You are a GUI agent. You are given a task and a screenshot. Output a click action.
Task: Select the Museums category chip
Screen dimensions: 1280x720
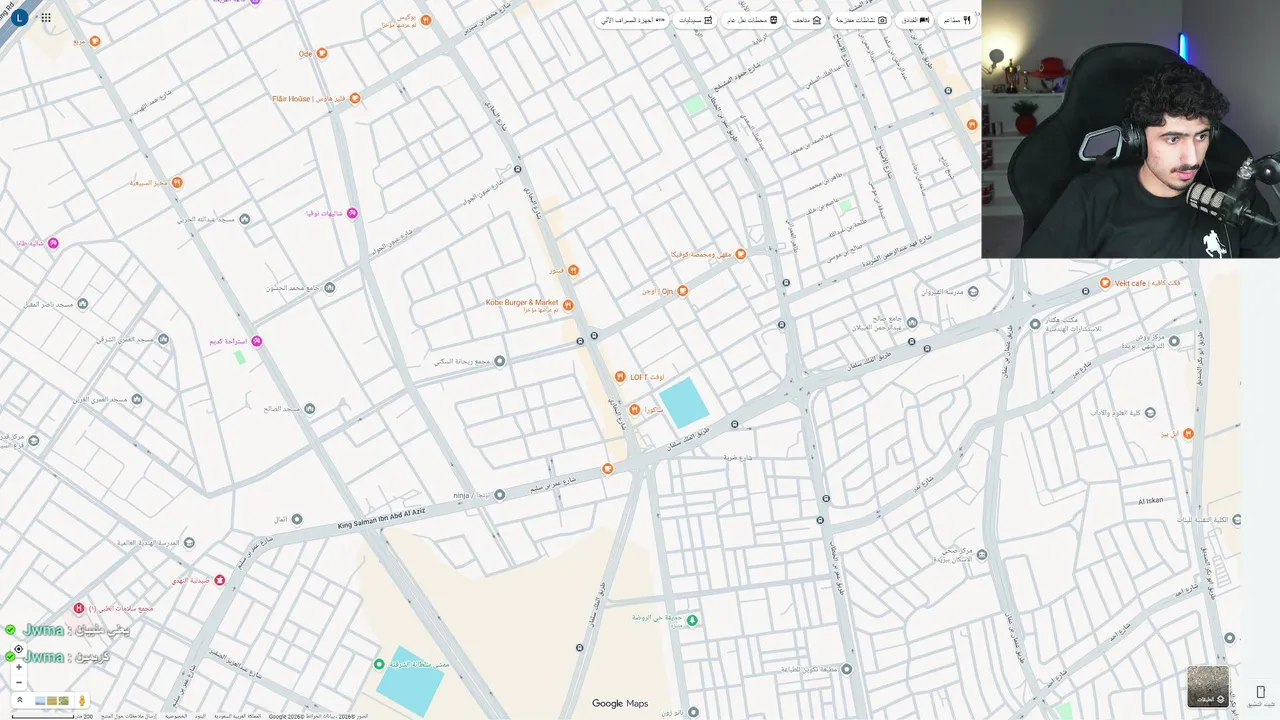pyautogui.click(x=805, y=20)
